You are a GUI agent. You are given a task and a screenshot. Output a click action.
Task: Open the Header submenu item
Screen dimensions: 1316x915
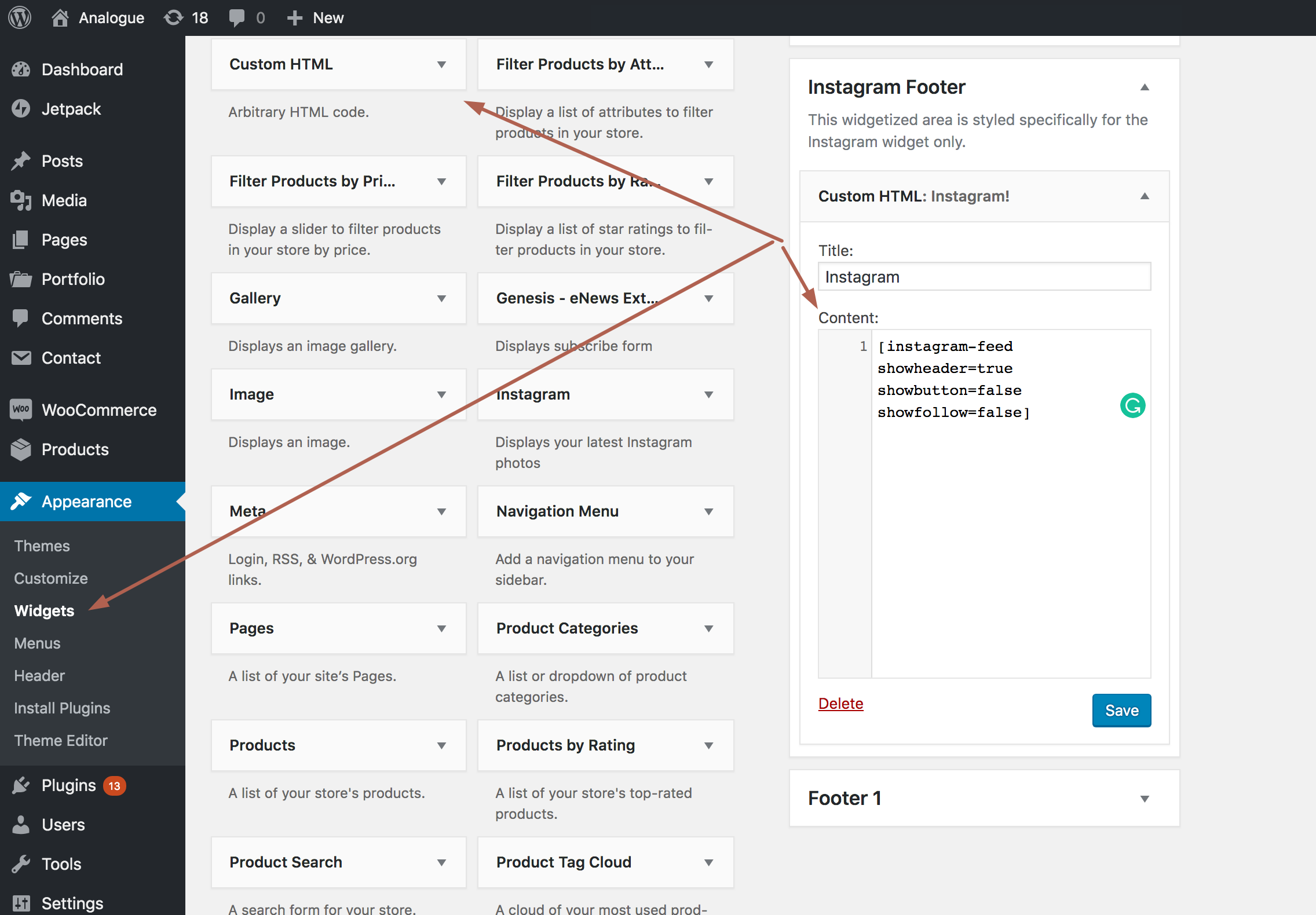pyautogui.click(x=39, y=675)
